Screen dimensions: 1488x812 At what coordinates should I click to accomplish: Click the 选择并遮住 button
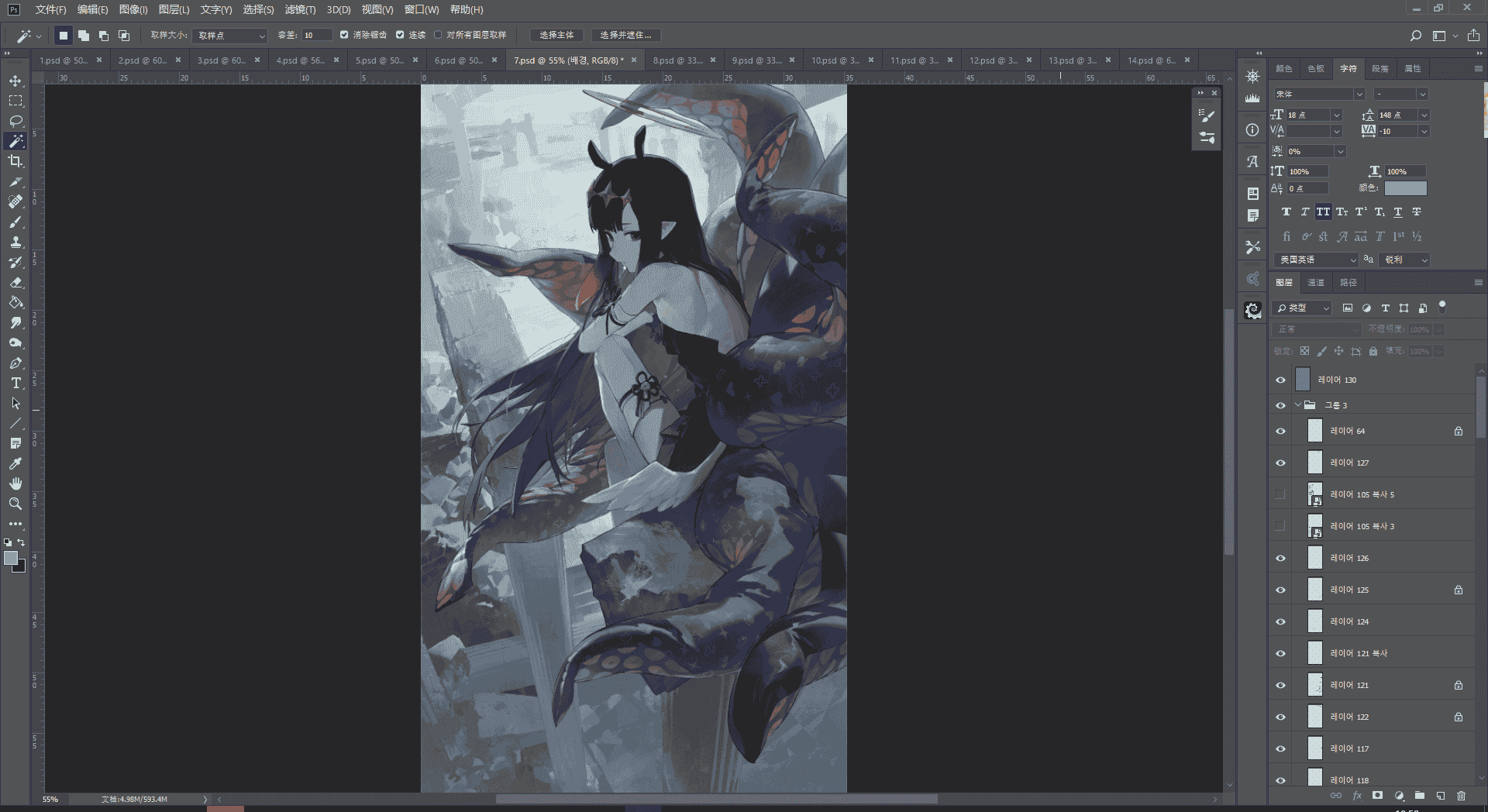(x=626, y=35)
